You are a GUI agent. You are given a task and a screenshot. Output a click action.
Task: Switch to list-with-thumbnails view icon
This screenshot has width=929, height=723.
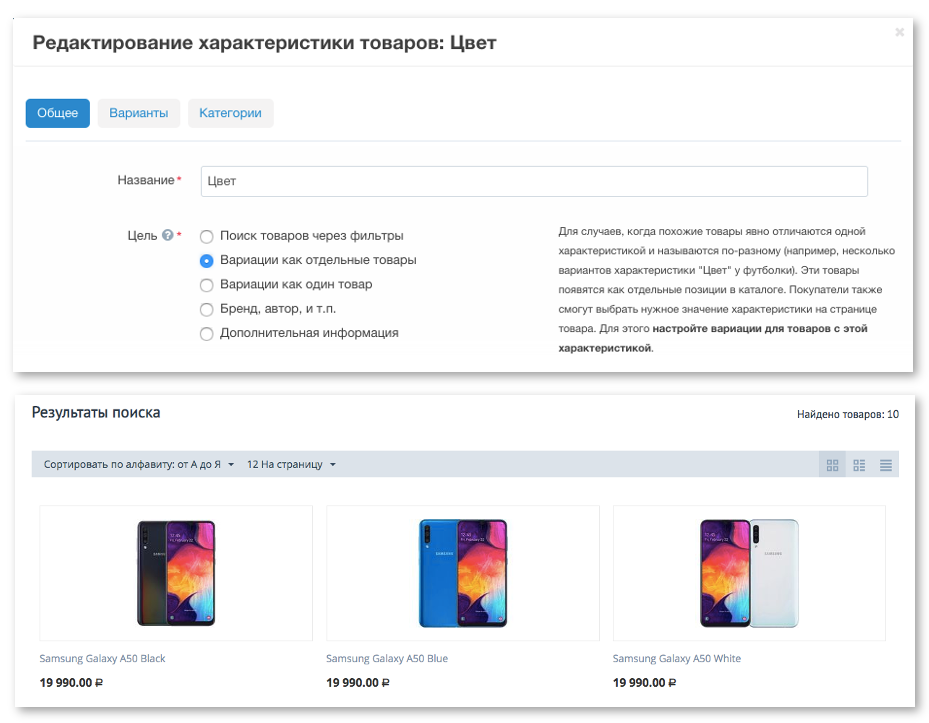coord(859,465)
